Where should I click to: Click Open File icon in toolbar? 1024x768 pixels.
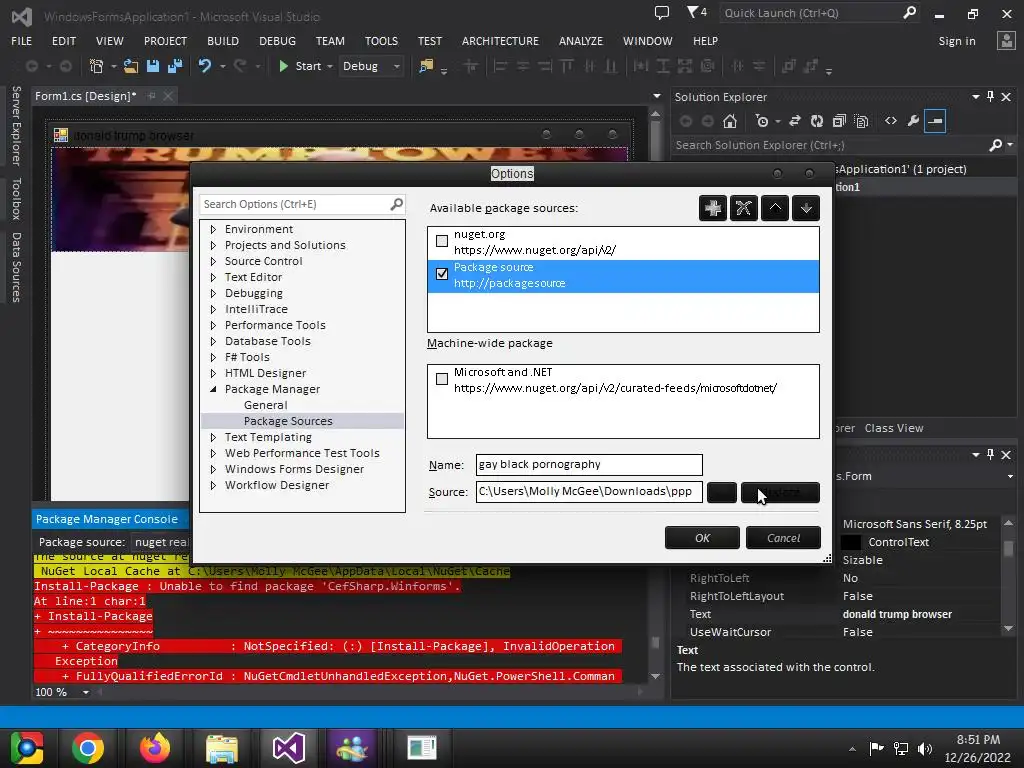(131, 66)
